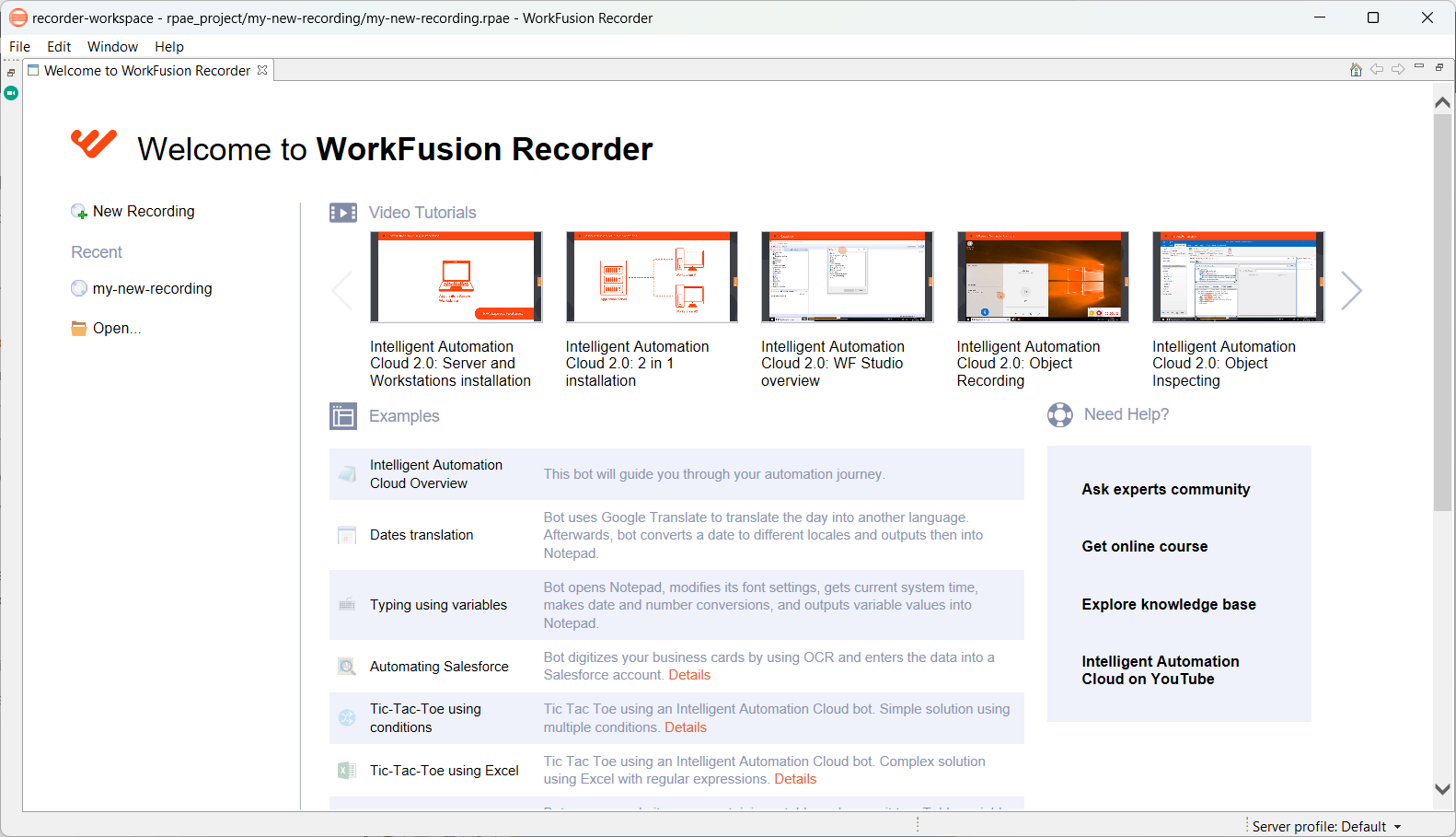Open Details link for Tic-Tac-Toe using Excel
The image size is (1456, 837).
pyautogui.click(x=795, y=779)
